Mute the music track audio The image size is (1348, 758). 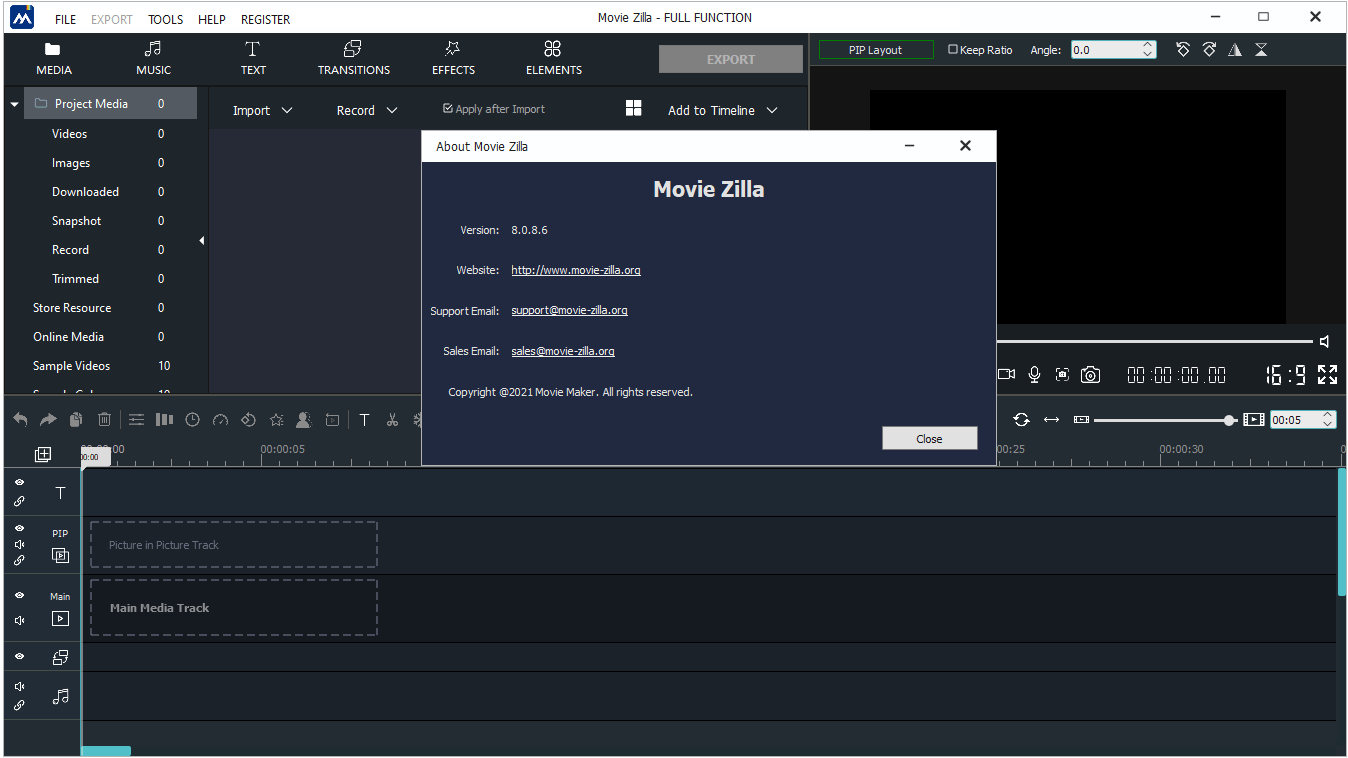click(19, 687)
